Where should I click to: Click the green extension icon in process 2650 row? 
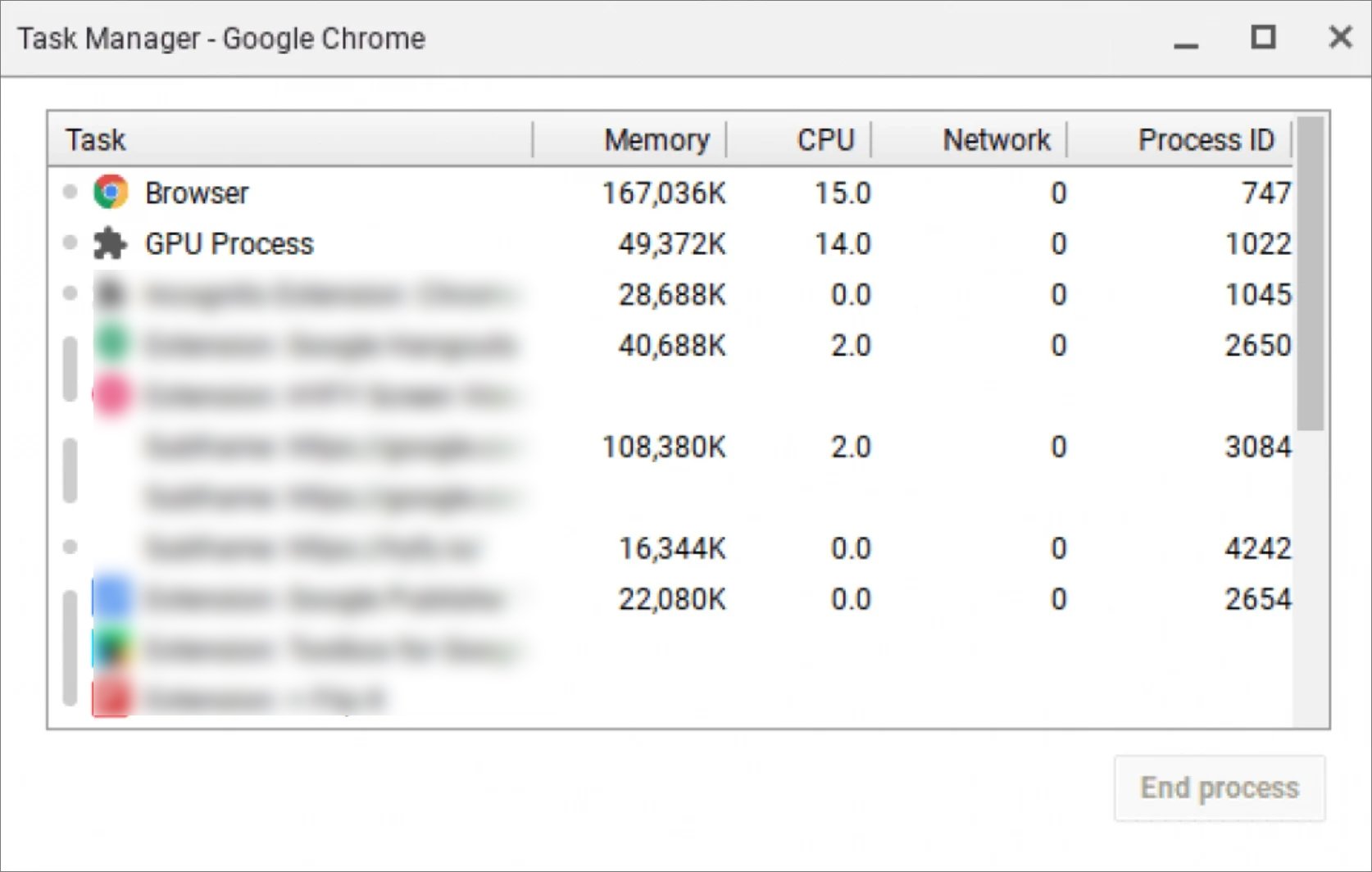(111, 343)
